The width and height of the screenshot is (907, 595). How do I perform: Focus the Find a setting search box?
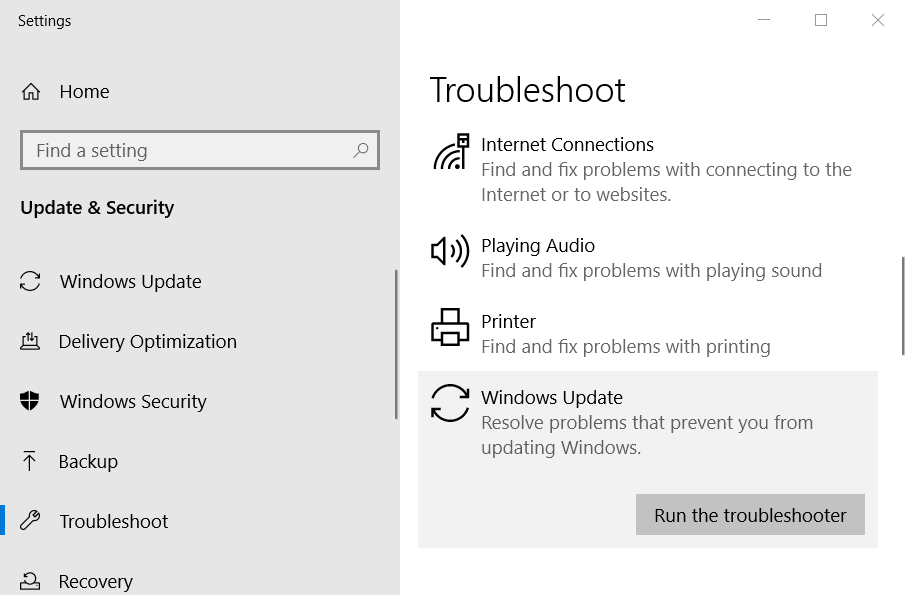coord(200,150)
